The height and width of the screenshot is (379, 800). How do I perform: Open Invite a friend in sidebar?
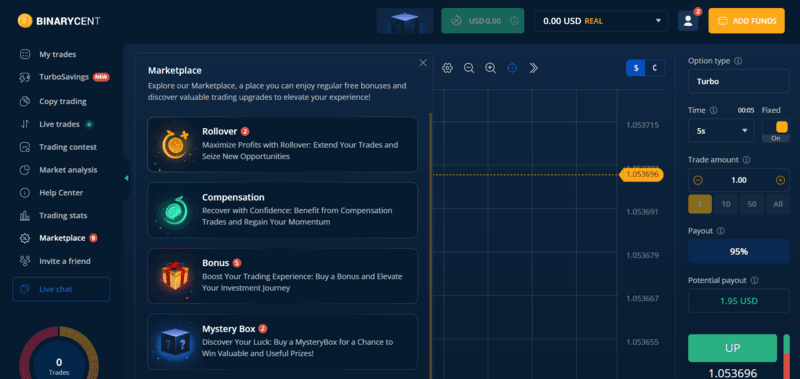pyautogui.click(x=64, y=261)
